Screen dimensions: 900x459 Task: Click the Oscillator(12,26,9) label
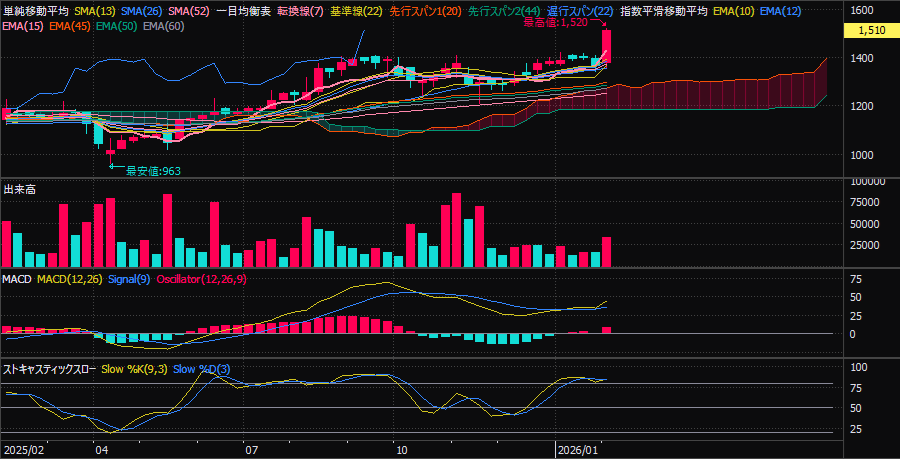(201, 279)
